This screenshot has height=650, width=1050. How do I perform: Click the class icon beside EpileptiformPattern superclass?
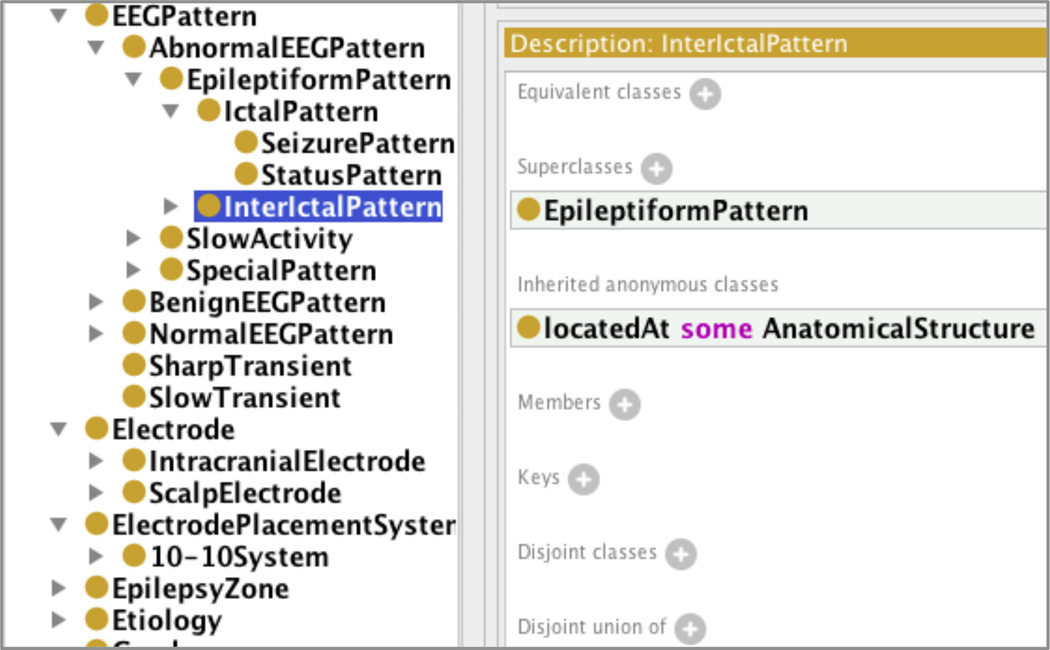coord(528,211)
